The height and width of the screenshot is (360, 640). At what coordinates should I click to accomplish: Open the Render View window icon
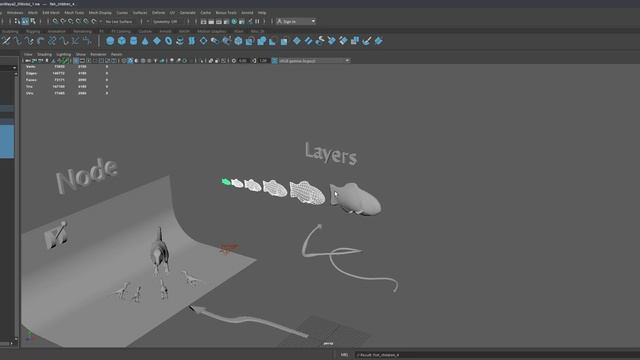click(203, 22)
